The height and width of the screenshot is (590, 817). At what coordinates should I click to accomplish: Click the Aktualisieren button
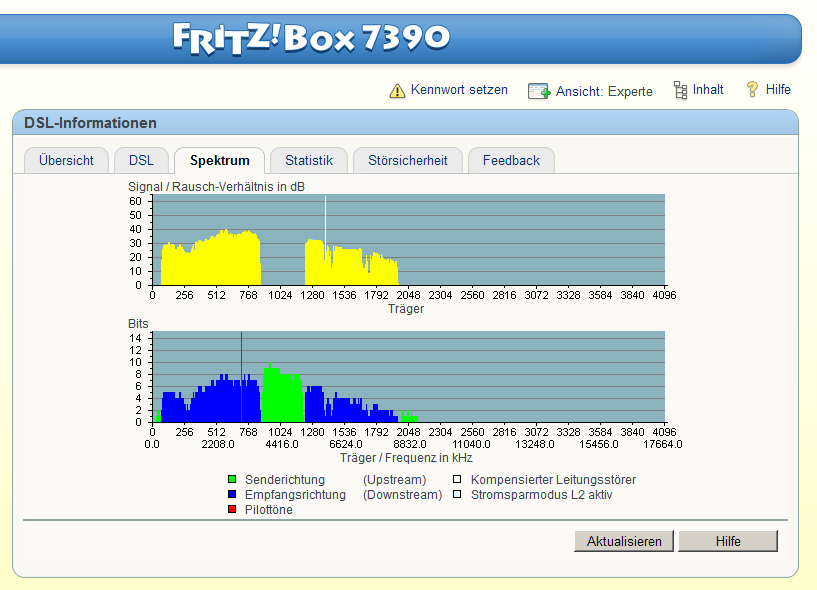[624, 541]
